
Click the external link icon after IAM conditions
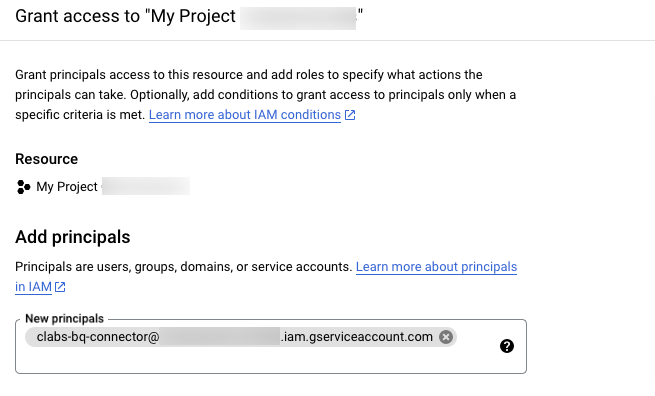[x=350, y=115]
